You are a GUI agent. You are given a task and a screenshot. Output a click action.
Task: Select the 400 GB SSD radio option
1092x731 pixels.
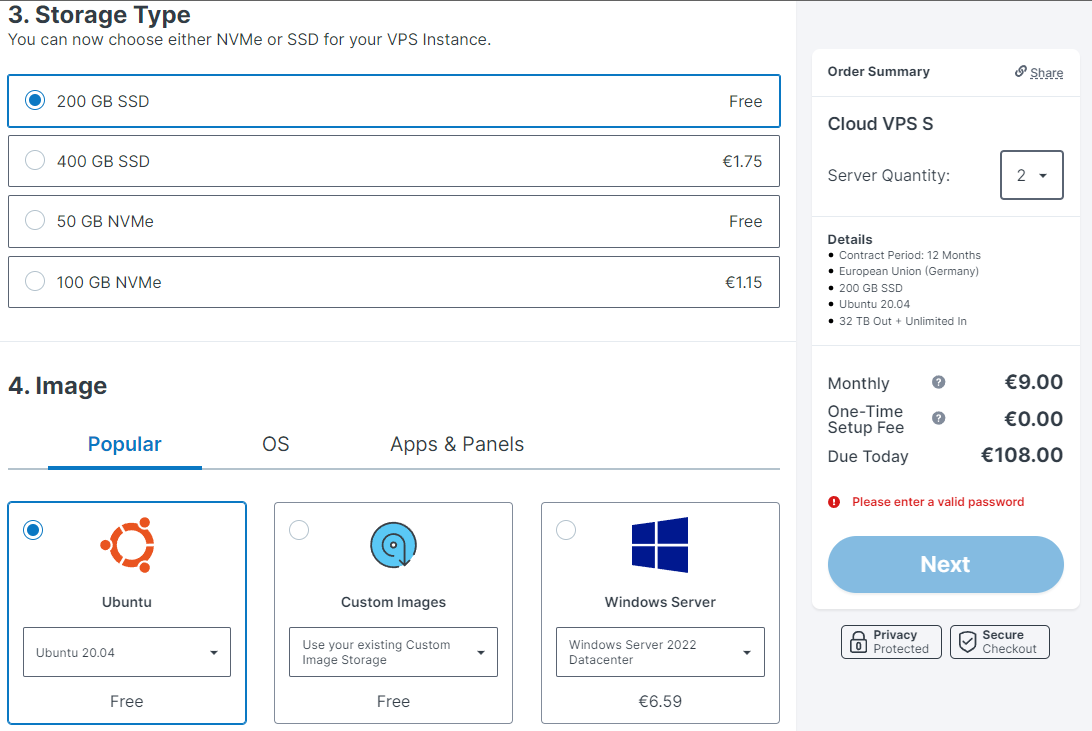point(35,161)
